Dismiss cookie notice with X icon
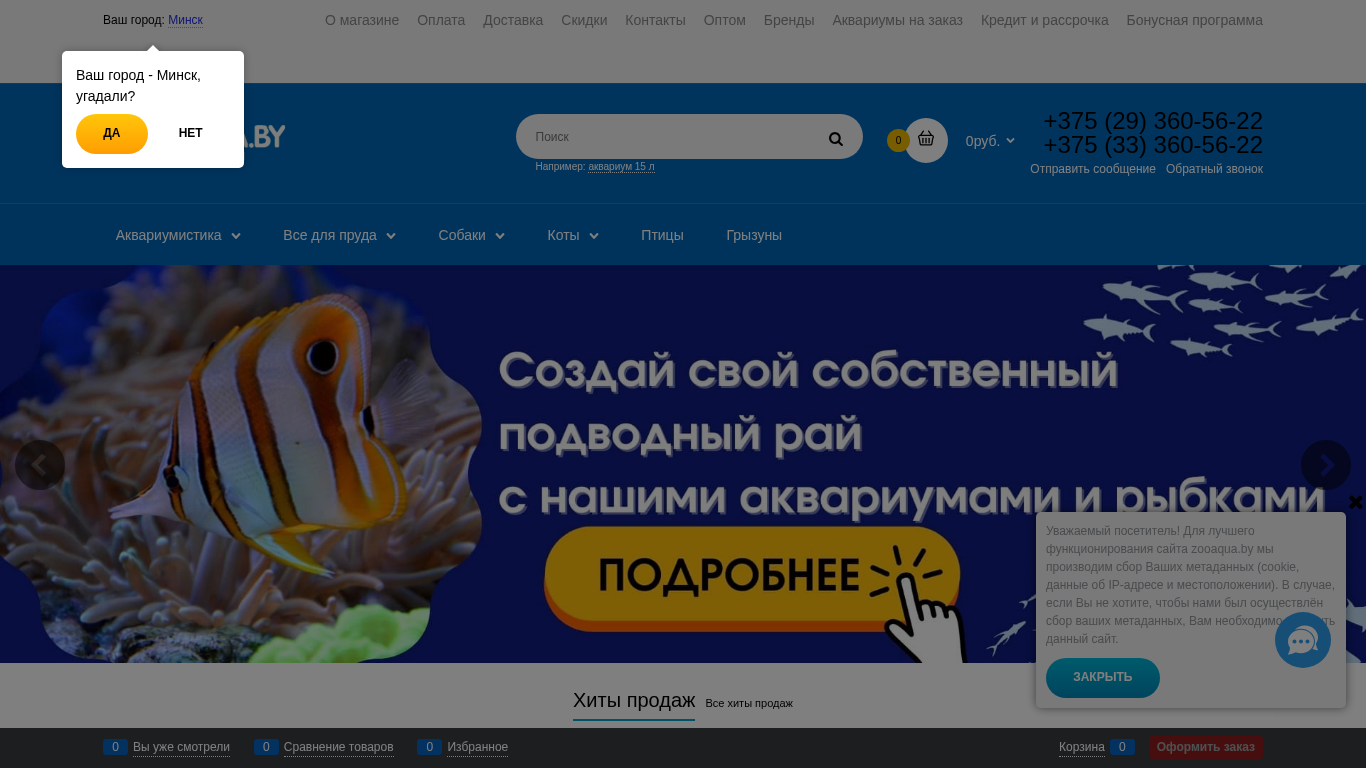Image resolution: width=1366 pixels, height=768 pixels. [1355, 502]
